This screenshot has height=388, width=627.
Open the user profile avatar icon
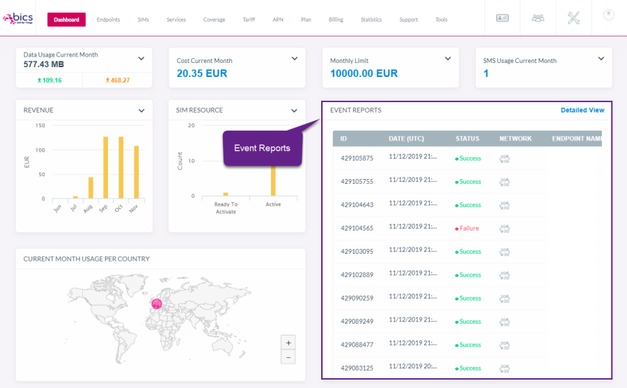[609, 15]
